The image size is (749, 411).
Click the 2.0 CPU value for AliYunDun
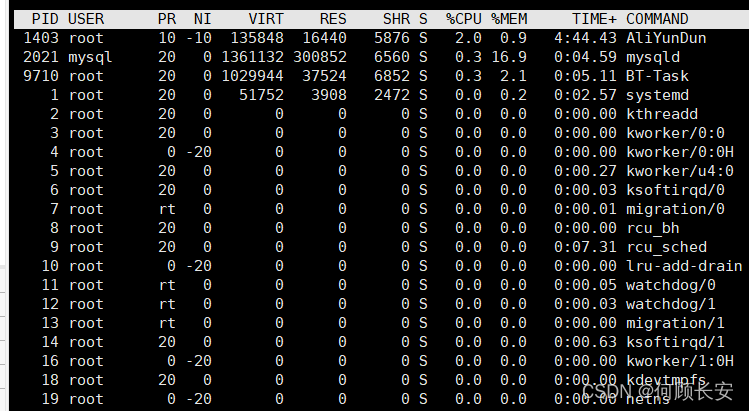coord(468,38)
